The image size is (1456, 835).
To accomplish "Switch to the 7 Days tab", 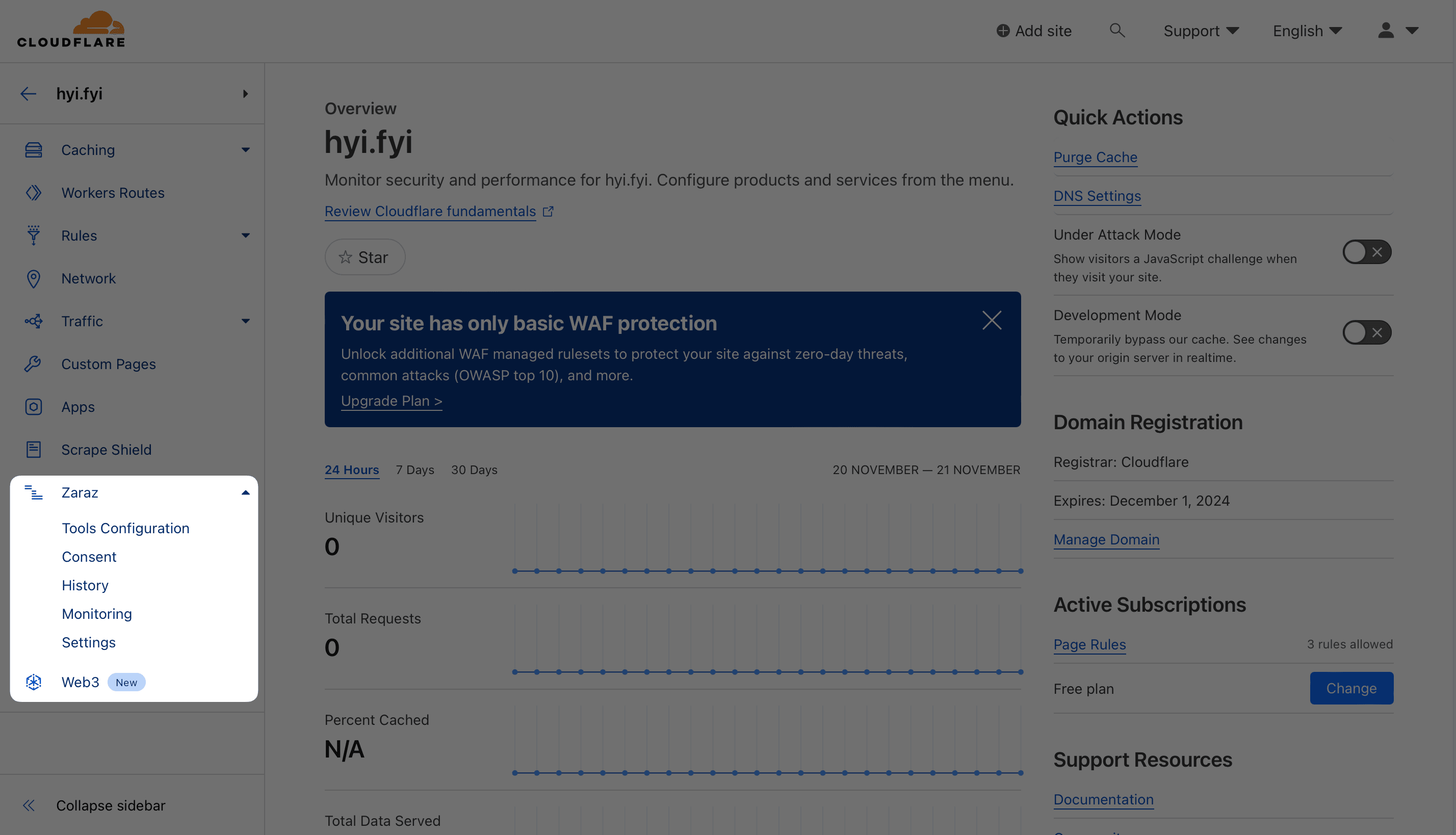I will click(414, 469).
